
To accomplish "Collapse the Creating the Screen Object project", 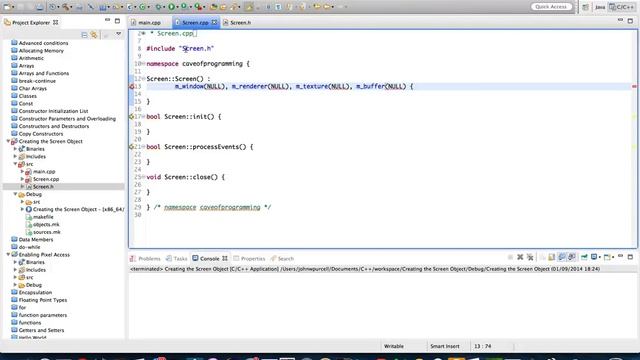I will pos(8,141).
